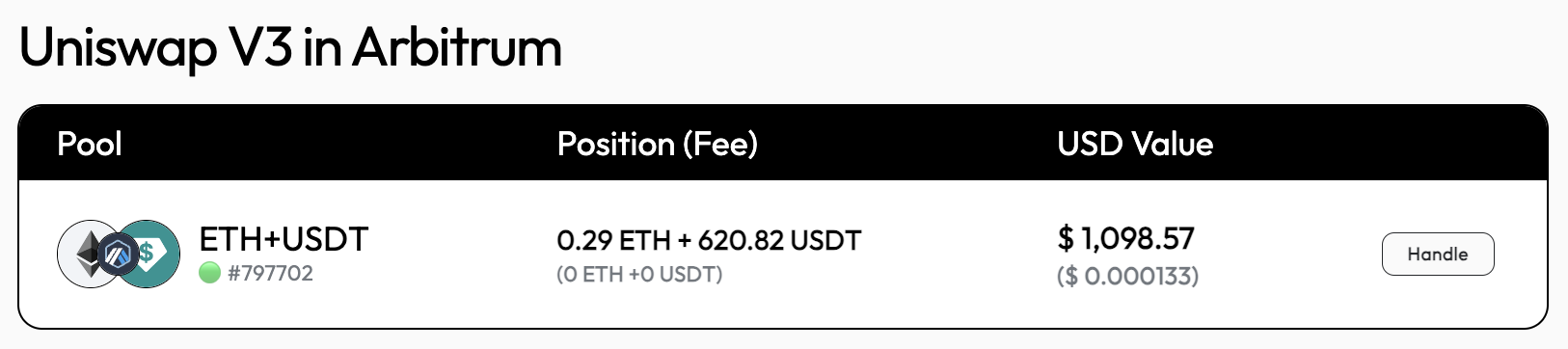Screen dimensions: 1568x349
Task: Click the dollar sign before 1,098.57
Action: tap(1066, 238)
